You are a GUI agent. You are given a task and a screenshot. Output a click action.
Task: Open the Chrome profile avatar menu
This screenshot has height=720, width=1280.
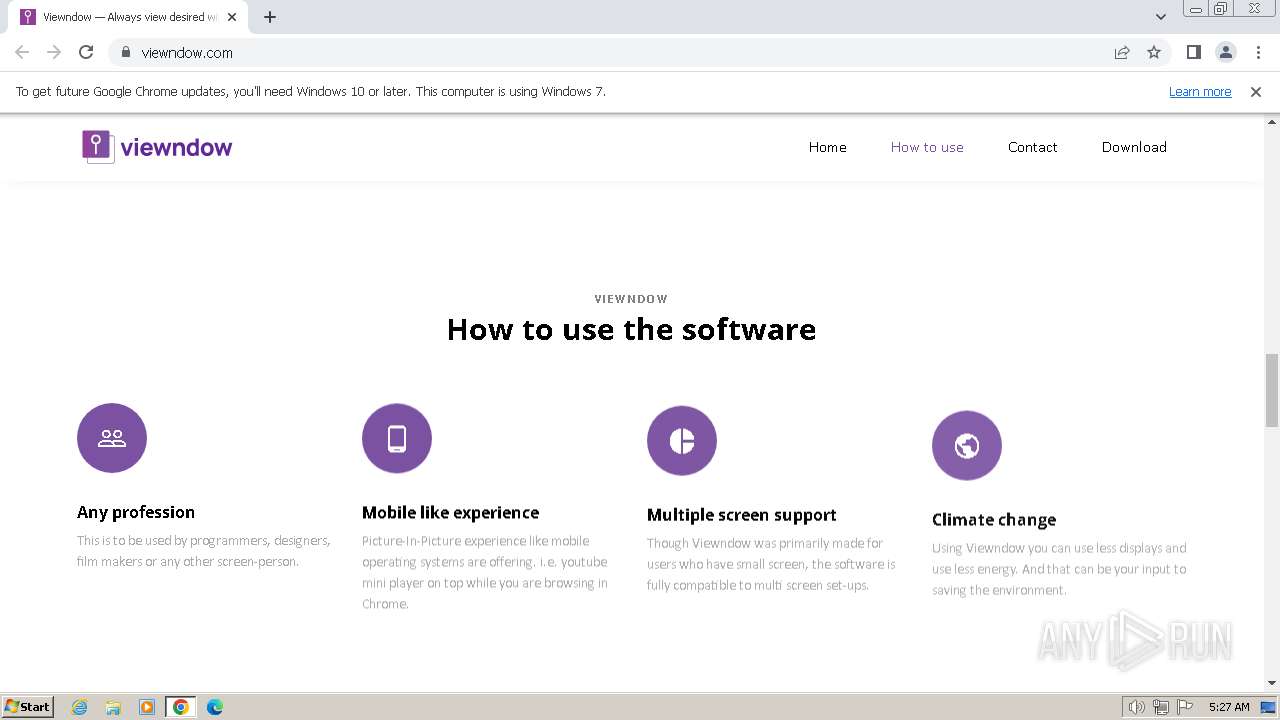1225,52
